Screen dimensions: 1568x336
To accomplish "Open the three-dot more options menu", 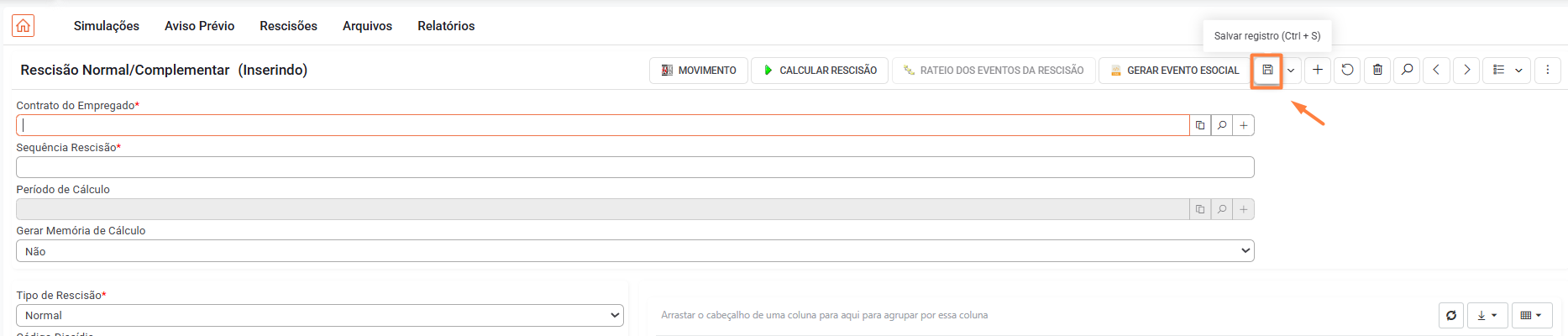I will coord(1547,70).
